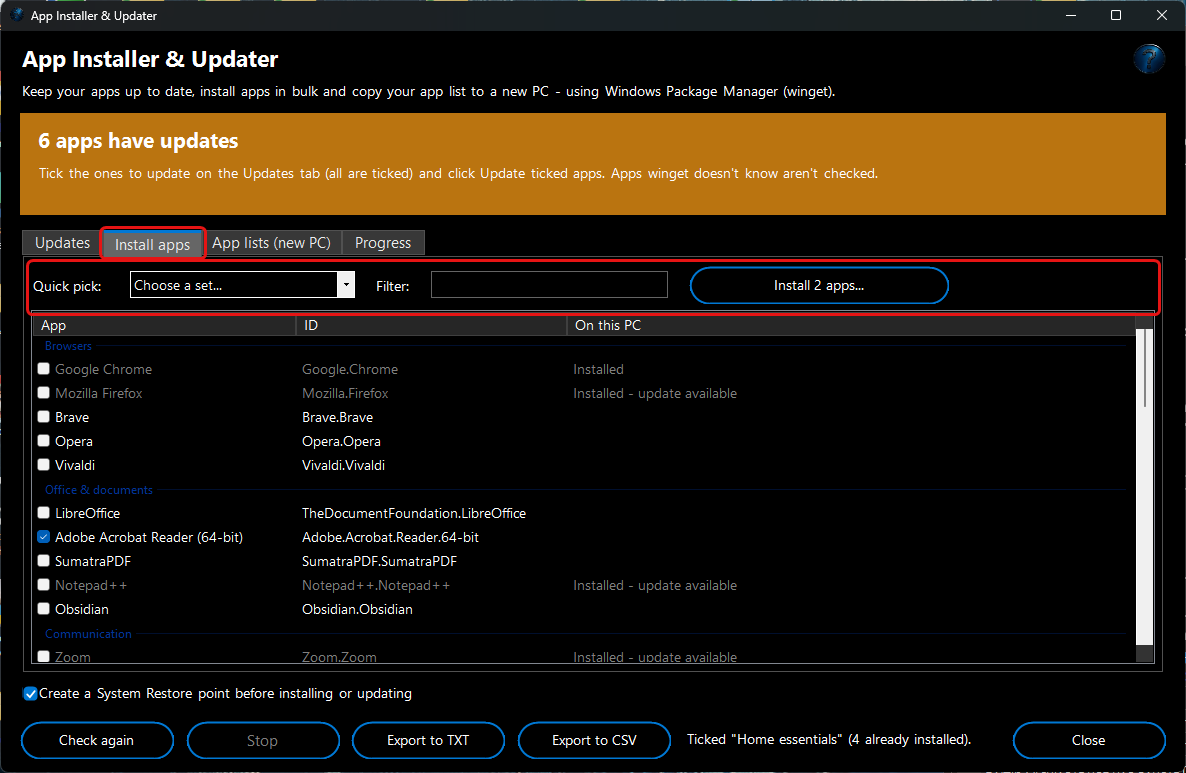
Task: Click the Google.Chrome ID cell
Action: [349, 369]
